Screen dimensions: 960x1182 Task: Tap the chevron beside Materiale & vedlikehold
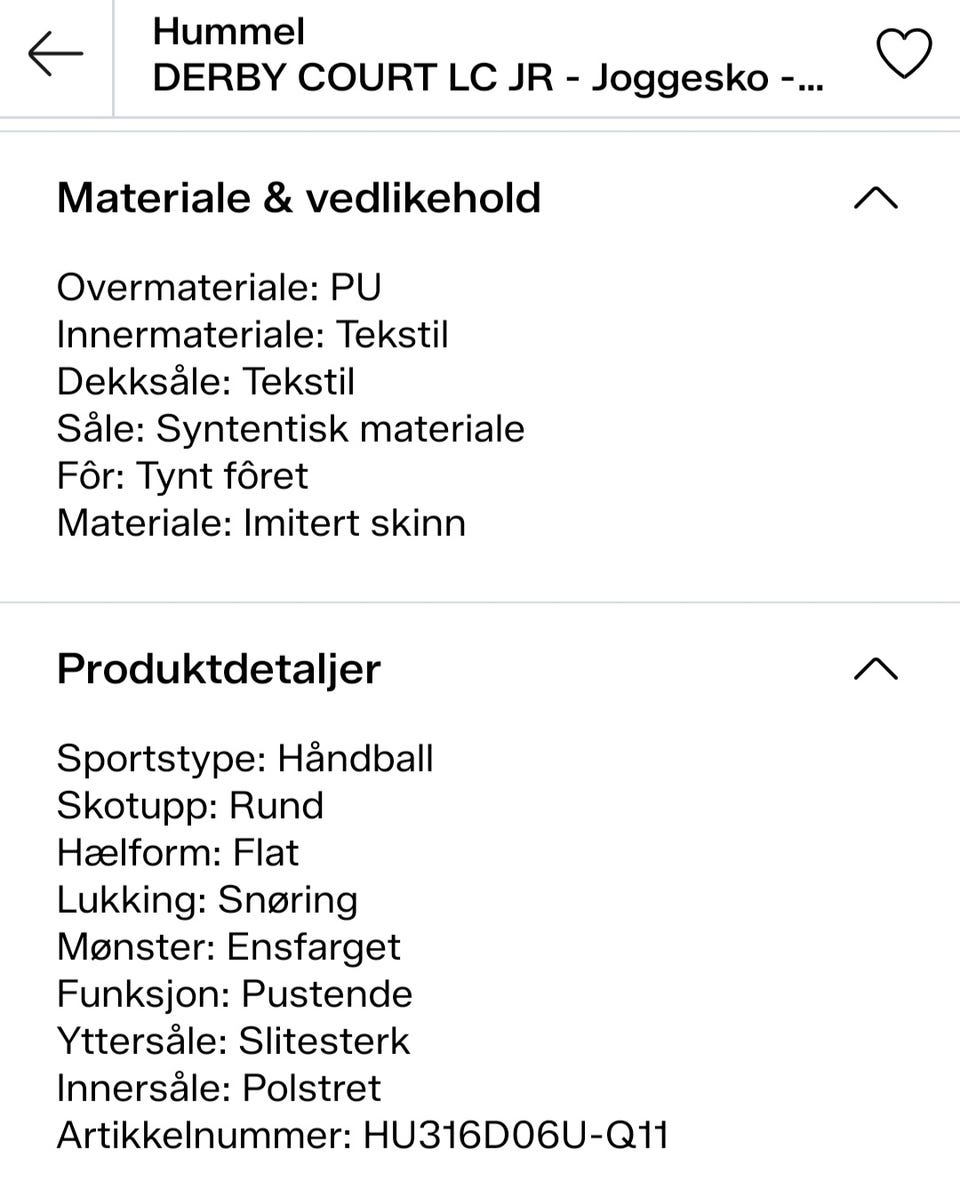[x=875, y=198]
